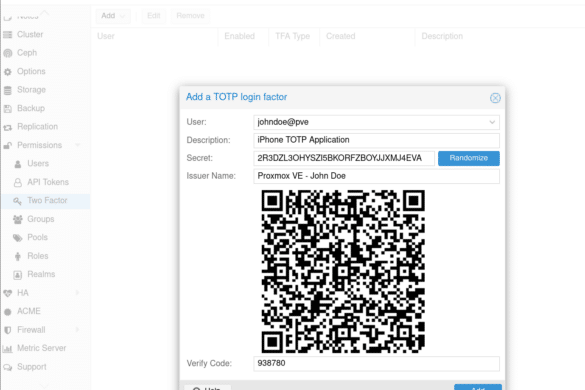Open Realms in the sidebar
The height and width of the screenshot is (390, 585).
41,274
